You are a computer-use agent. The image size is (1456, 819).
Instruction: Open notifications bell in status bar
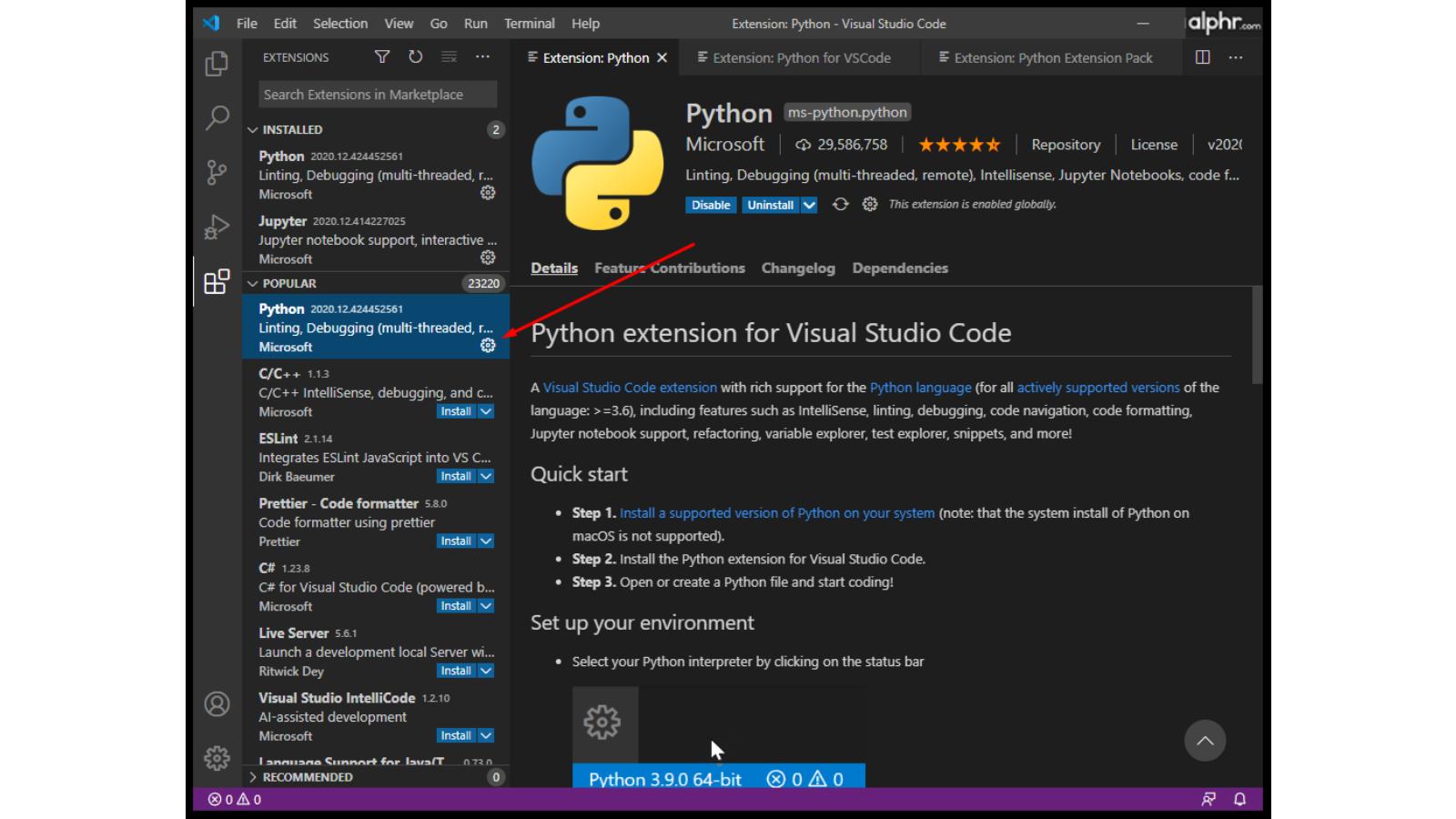point(1239,799)
